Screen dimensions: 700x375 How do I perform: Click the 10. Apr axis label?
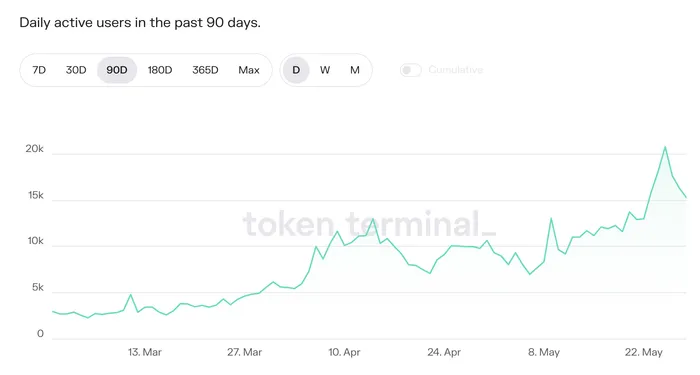tap(344, 352)
